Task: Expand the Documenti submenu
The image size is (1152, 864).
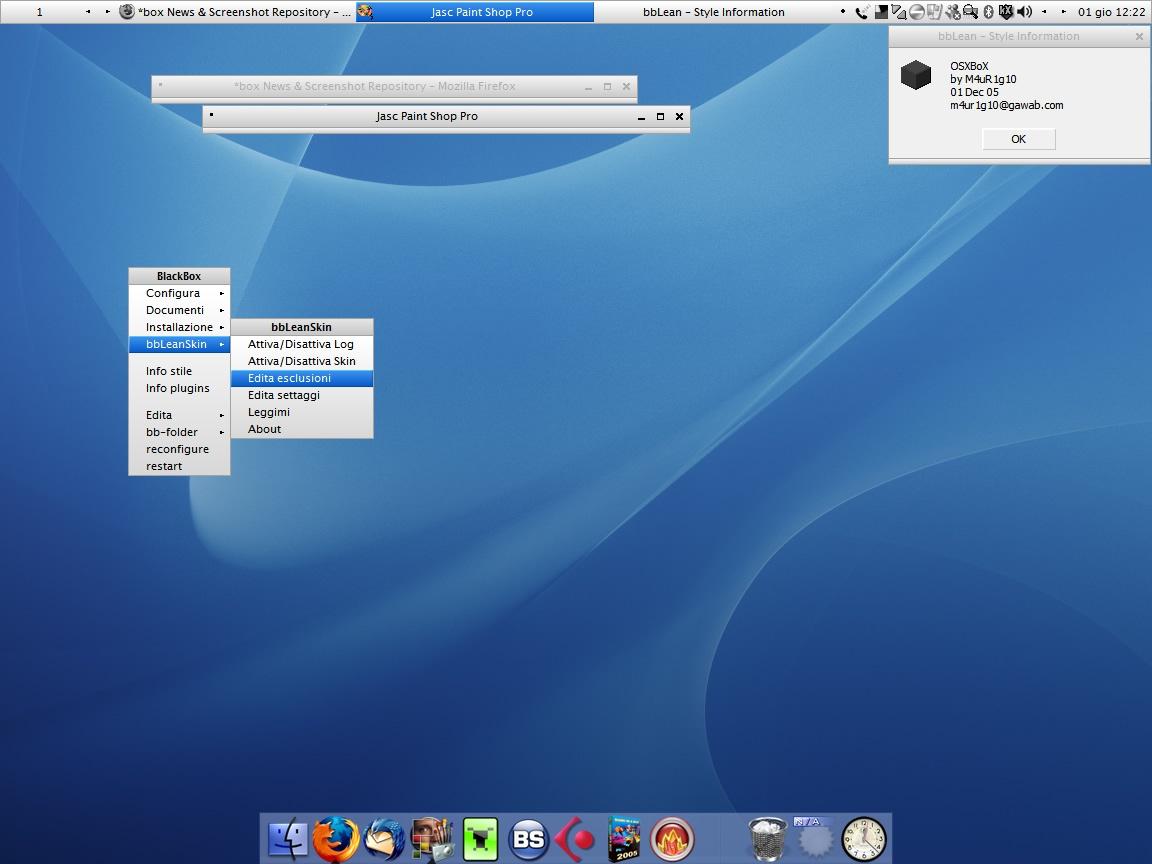Action: (179, 310)
